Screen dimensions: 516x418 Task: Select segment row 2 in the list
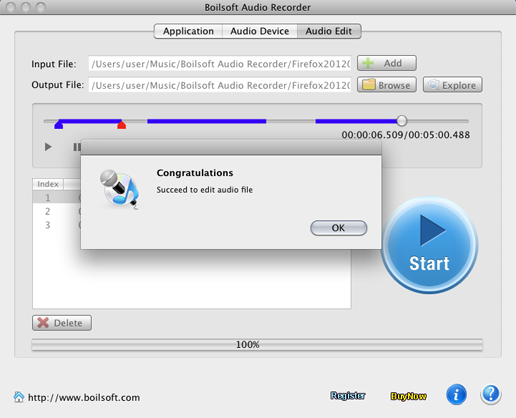pos(57,211)
